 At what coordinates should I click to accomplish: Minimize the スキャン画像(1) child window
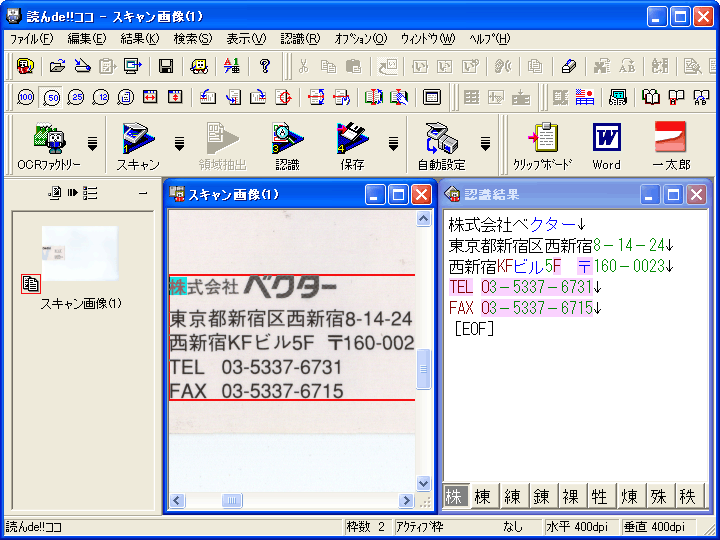coord(375,195)
